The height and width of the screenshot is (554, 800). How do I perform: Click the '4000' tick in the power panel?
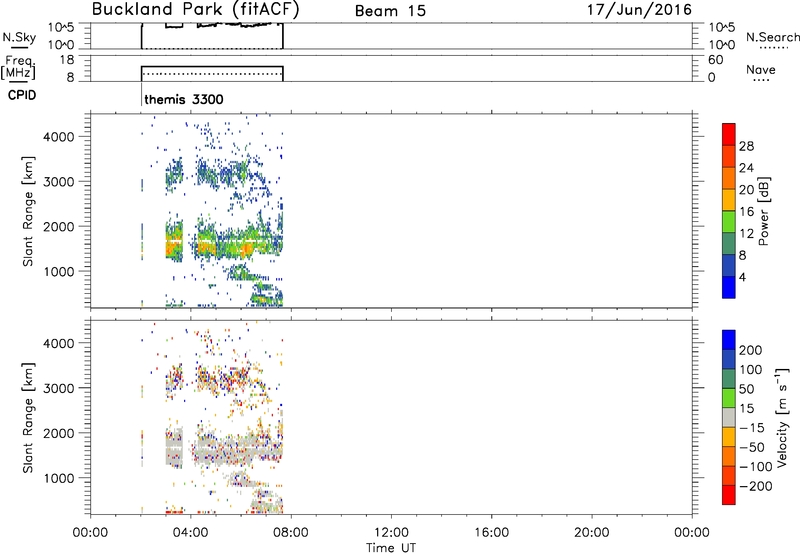coord(58,137)
